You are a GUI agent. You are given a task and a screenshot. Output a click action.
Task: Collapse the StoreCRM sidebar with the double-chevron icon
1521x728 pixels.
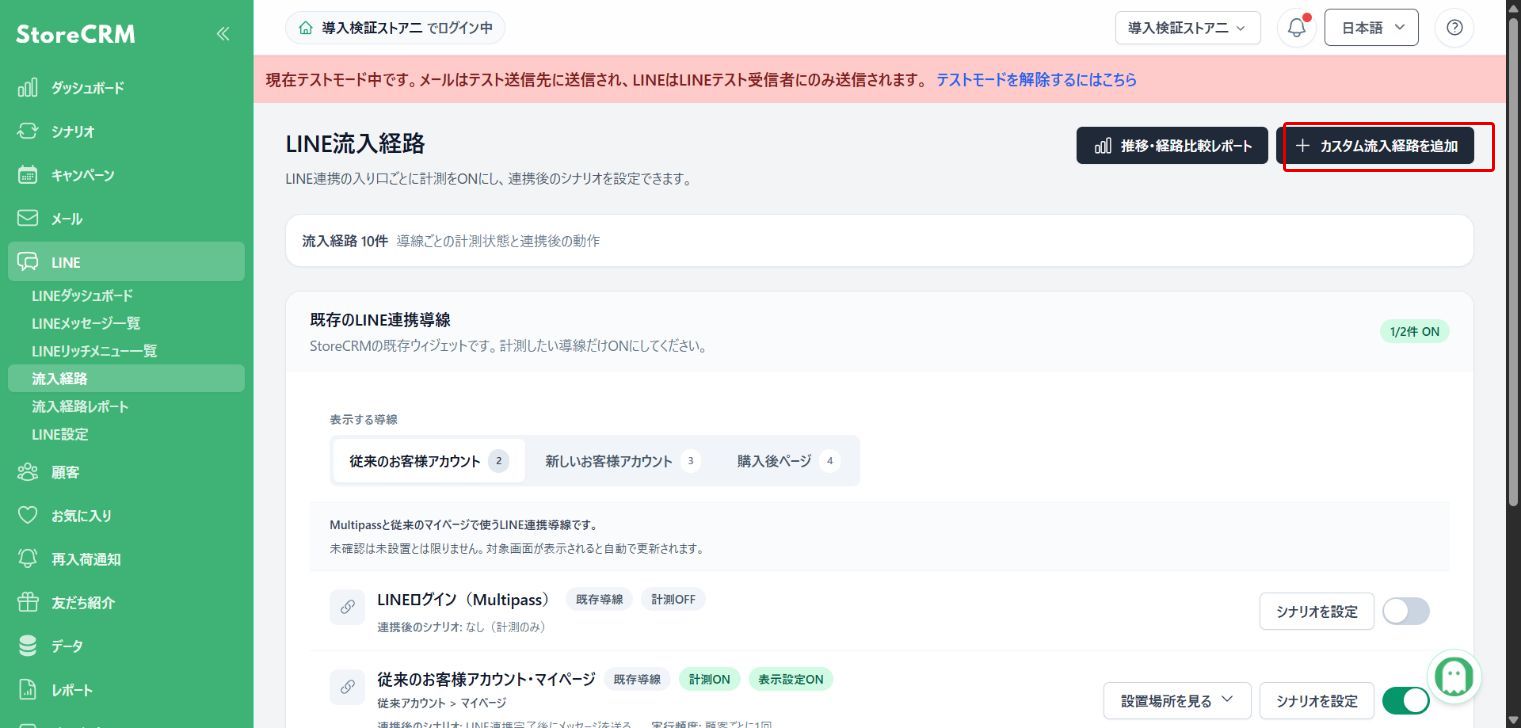tap(222, 34)
